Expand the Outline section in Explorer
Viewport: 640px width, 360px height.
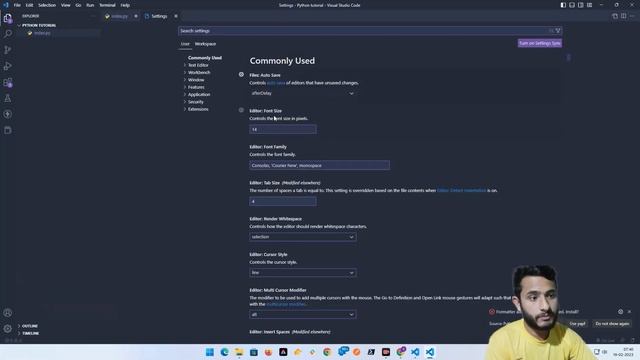tap(29, 326)
